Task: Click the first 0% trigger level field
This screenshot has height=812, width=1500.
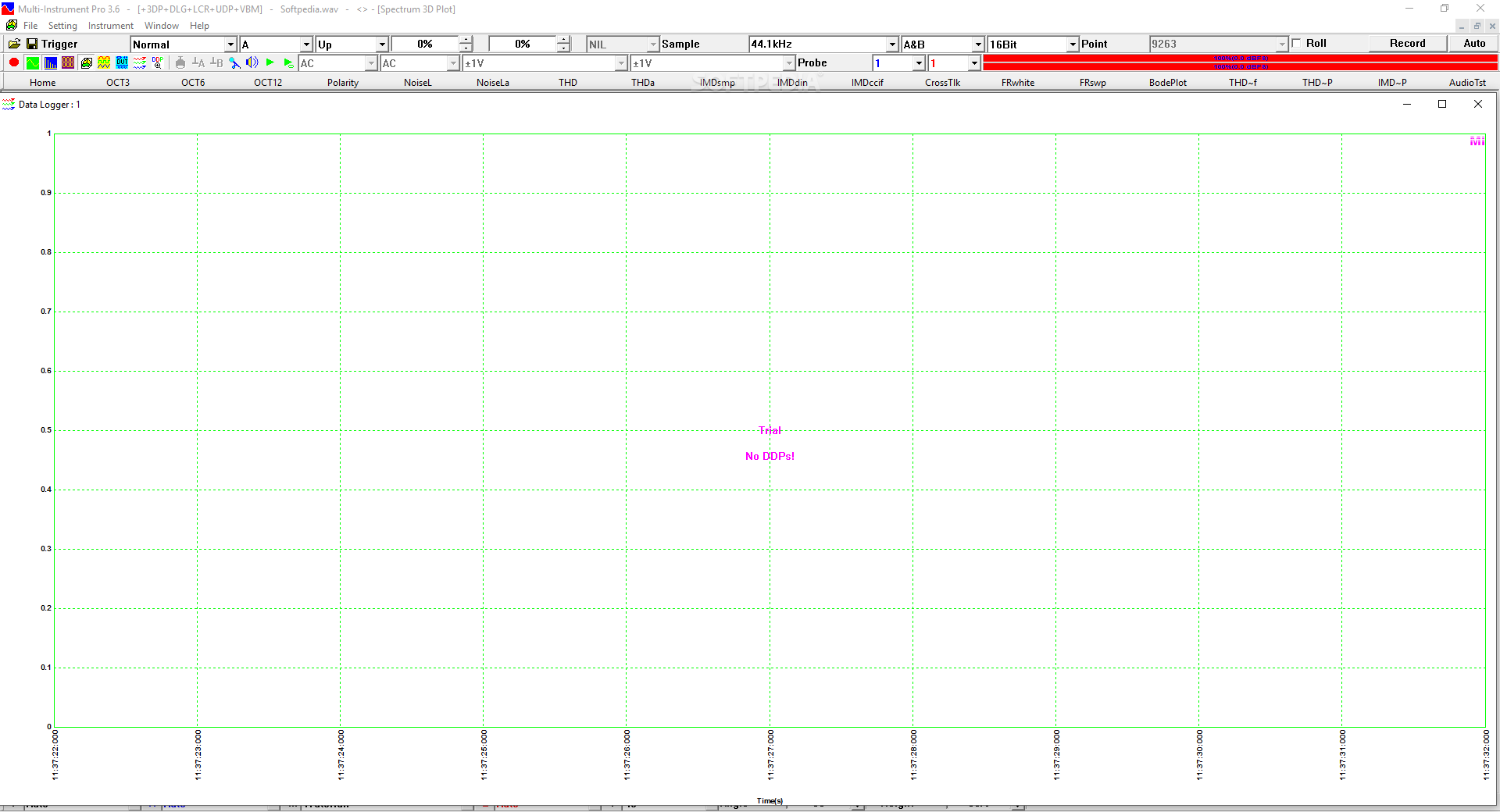Action: pyautogui.click(x=425, y=45)
